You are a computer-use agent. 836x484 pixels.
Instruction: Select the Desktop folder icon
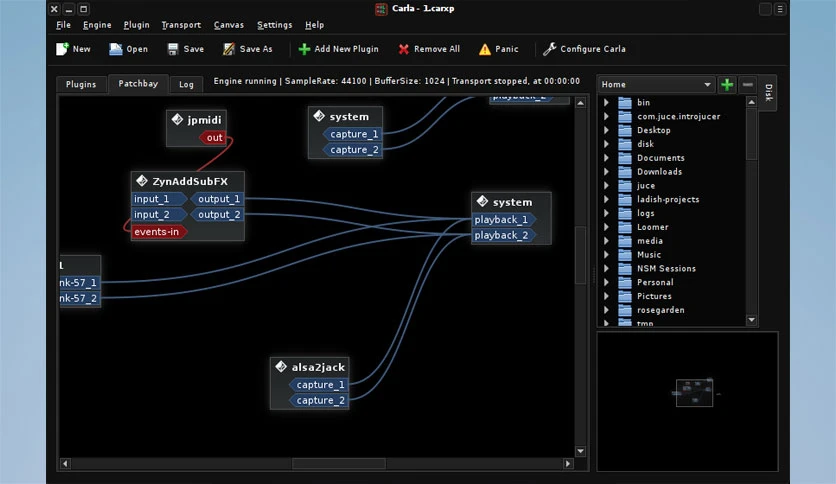coord(625,130)
